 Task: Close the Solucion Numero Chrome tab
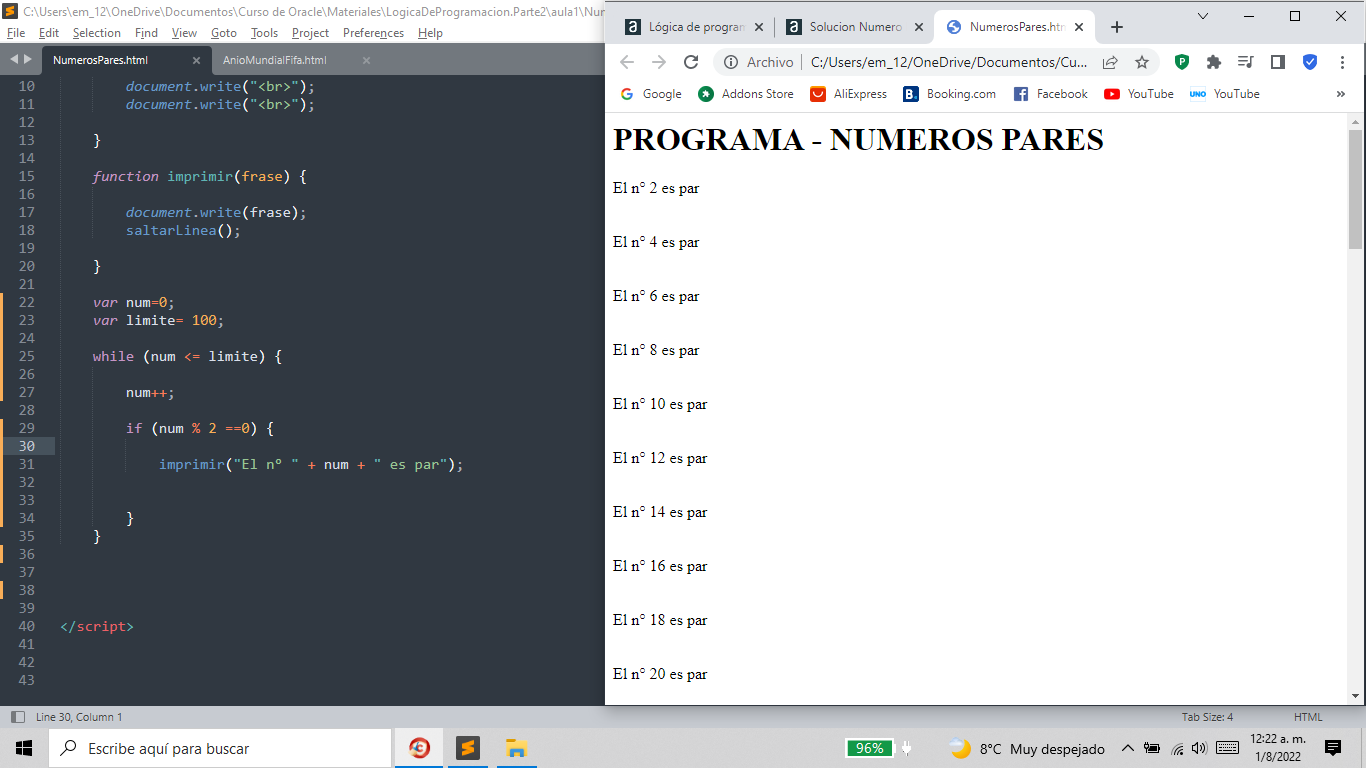(x=918, y=27)
